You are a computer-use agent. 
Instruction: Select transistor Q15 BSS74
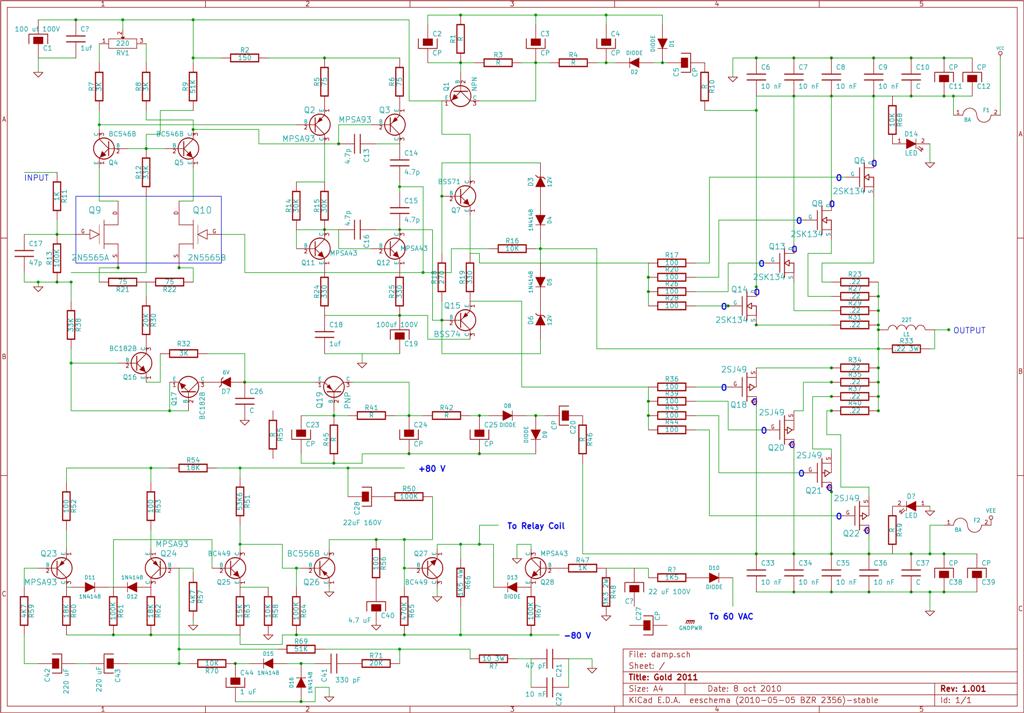(464, 320)
